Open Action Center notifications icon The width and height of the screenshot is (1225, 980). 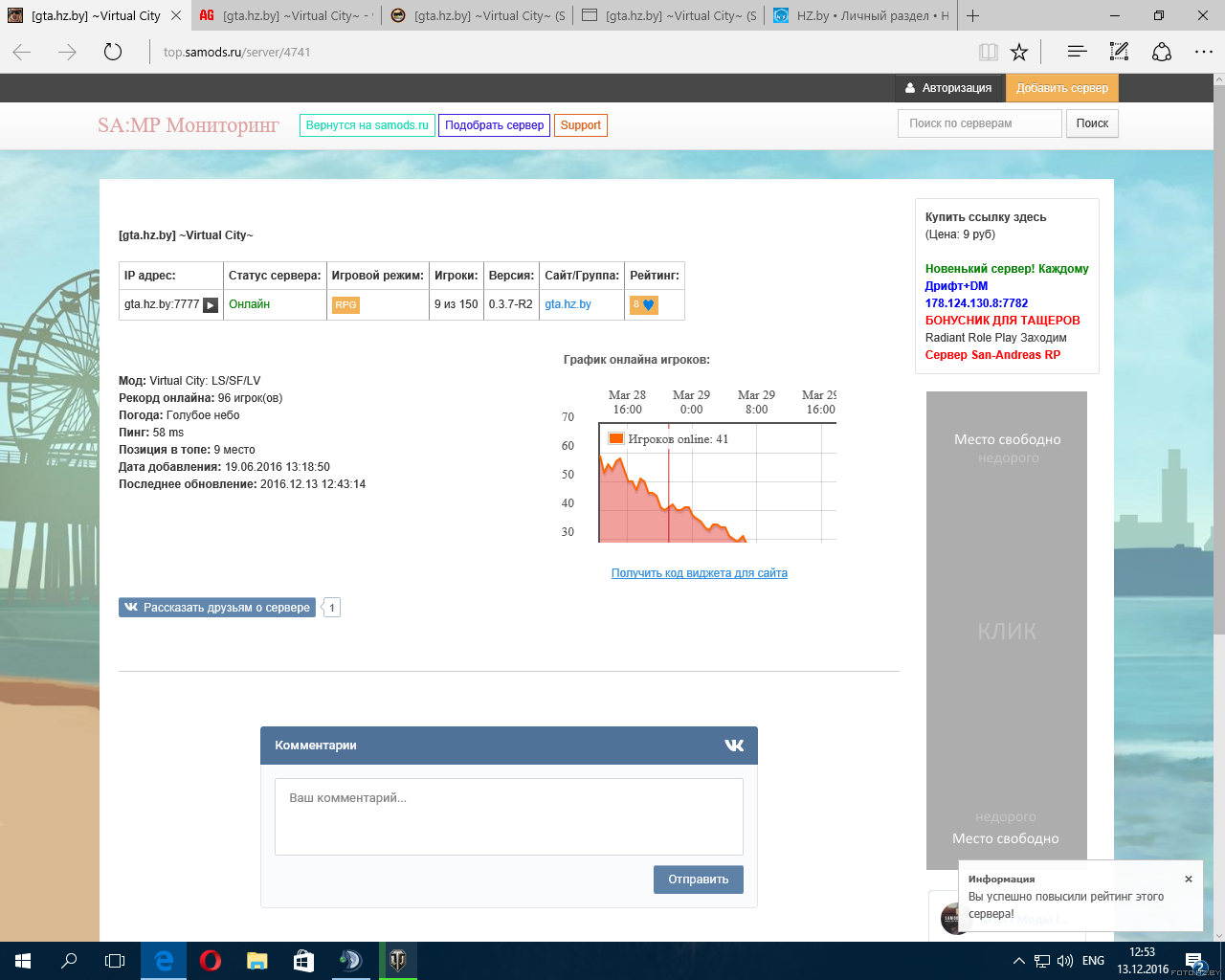tap(1194, 961)
